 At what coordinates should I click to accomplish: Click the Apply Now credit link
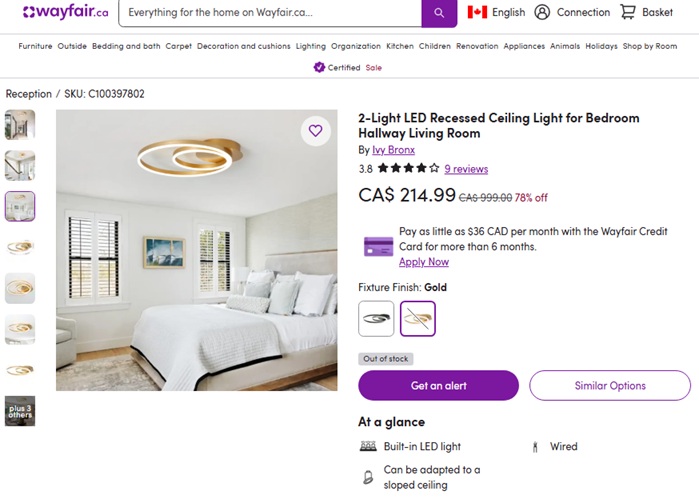(424, 262)
